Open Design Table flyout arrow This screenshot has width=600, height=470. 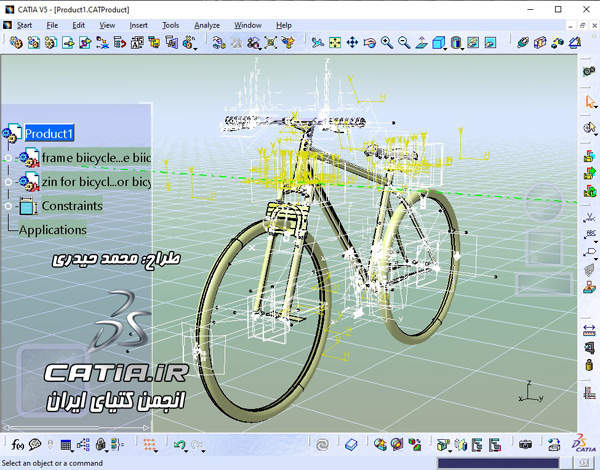pos(72,451)
